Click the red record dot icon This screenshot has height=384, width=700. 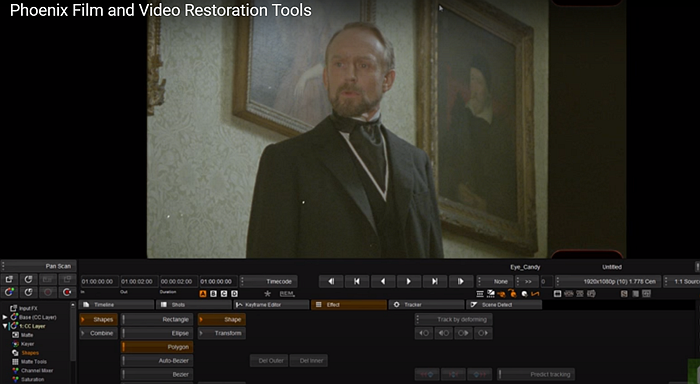(67, 292)
